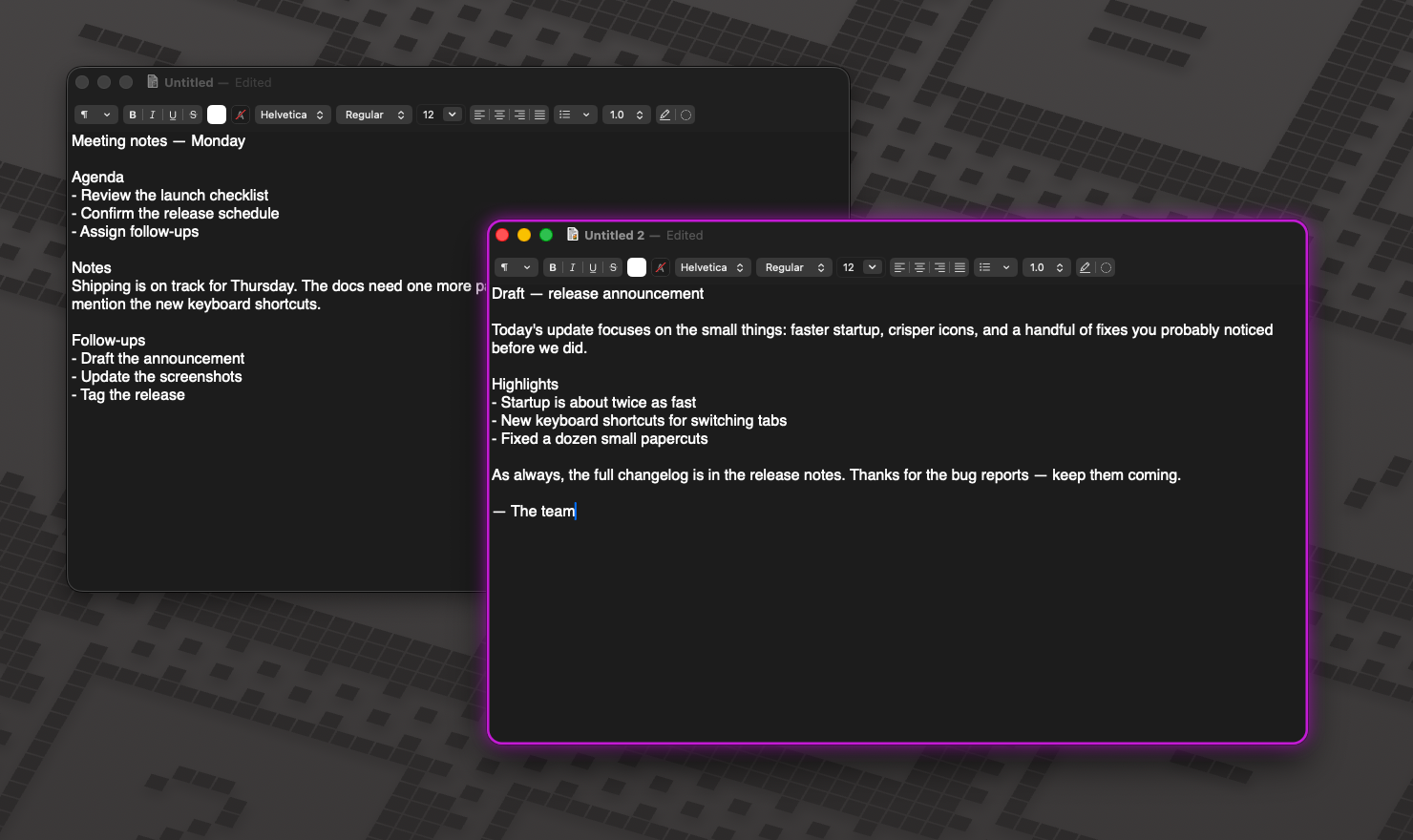This screenshot has width=1413, height=840.
Task: Align text left in Untitled 2
Action: coord(899,267)
